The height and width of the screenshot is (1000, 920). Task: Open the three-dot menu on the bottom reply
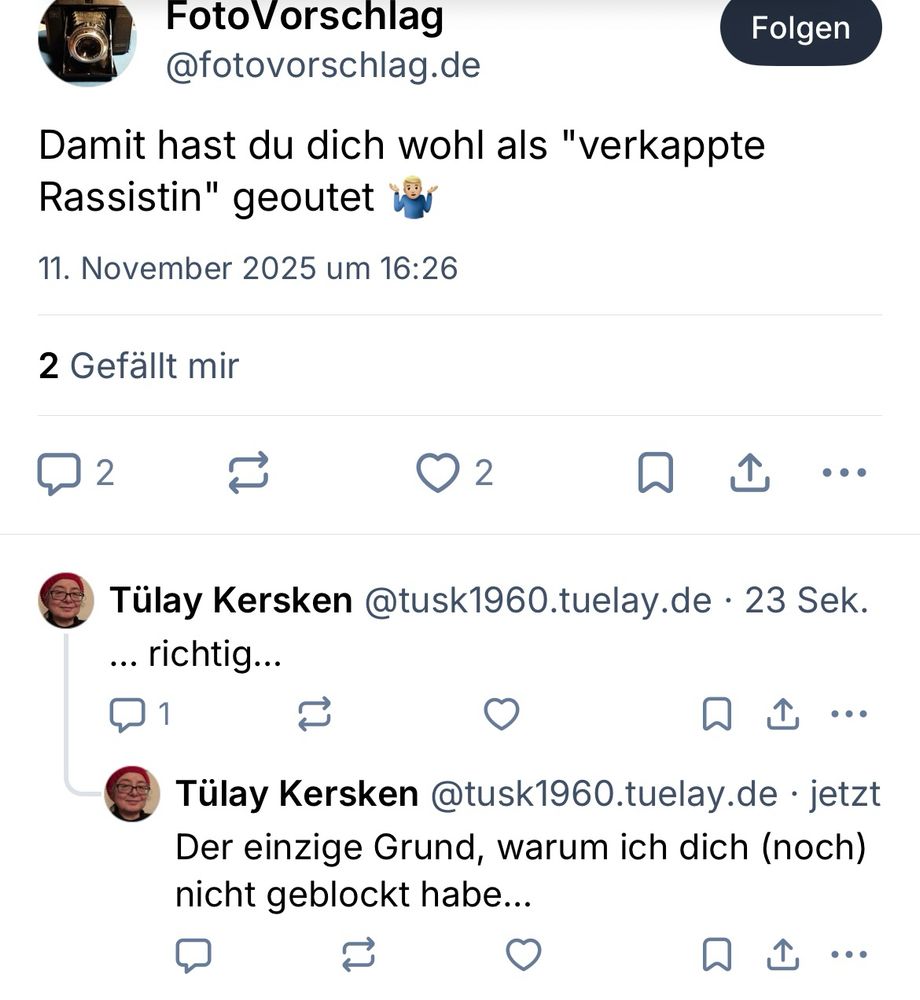(848, 954)
